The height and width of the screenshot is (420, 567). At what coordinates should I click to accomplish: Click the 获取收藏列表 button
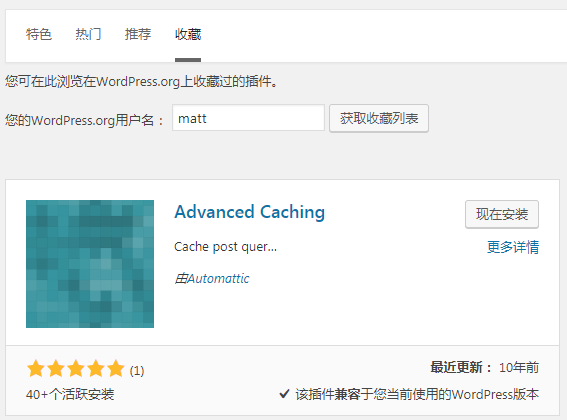click(x=379, y=118)
